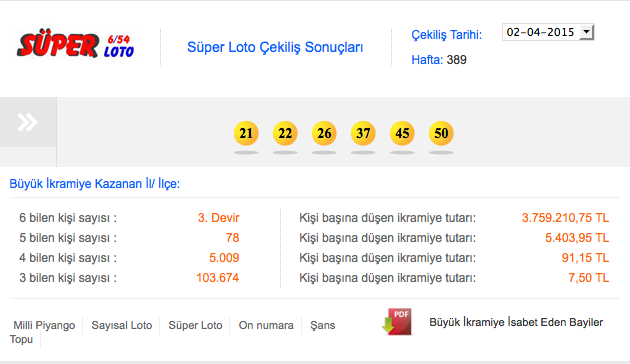Image resolution: width=630 pixels, height=364 pixels.
Task: Click the Süper Loto 6/54 logo
Action: coord(76,45)
